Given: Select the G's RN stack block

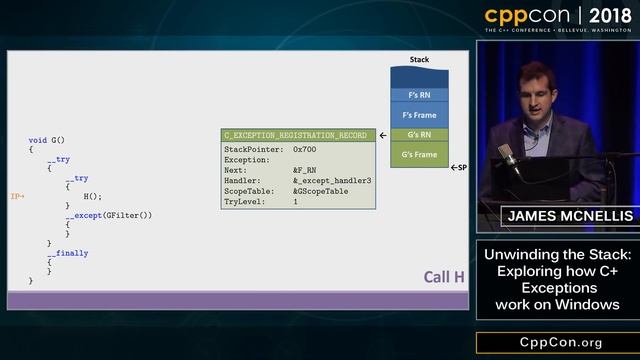Looking at the screenshot, I should [x=419, y=135].
